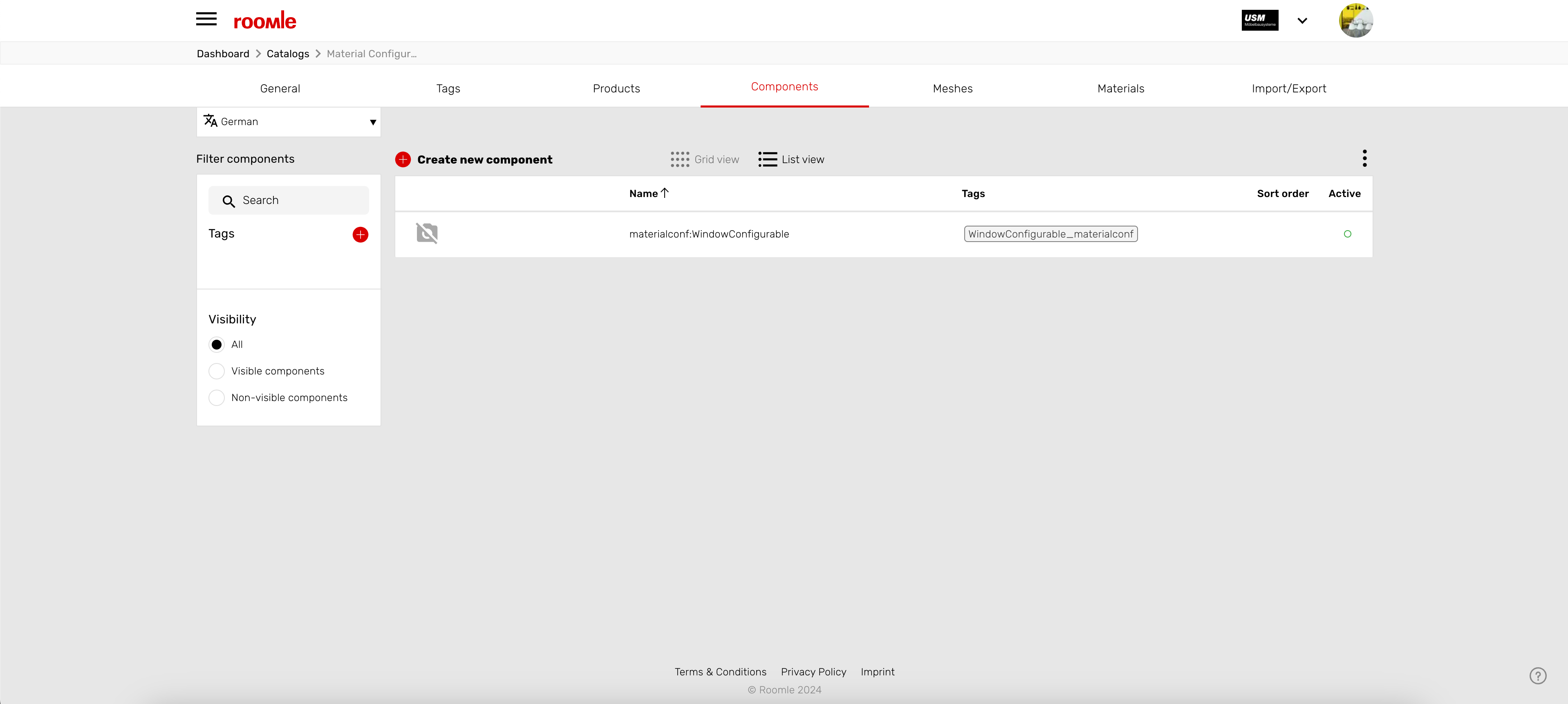The image size is (1568, 704).
Task: Switch to the Materials tab
Action: click(1120, 88)
